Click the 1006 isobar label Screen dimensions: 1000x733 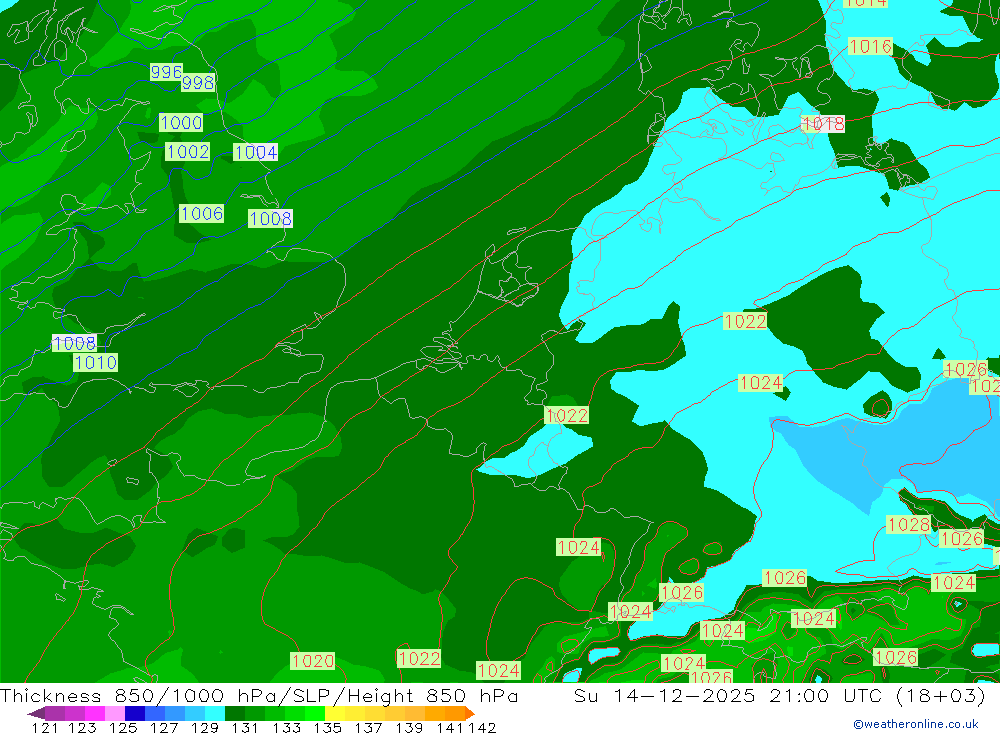click(202, 214)
